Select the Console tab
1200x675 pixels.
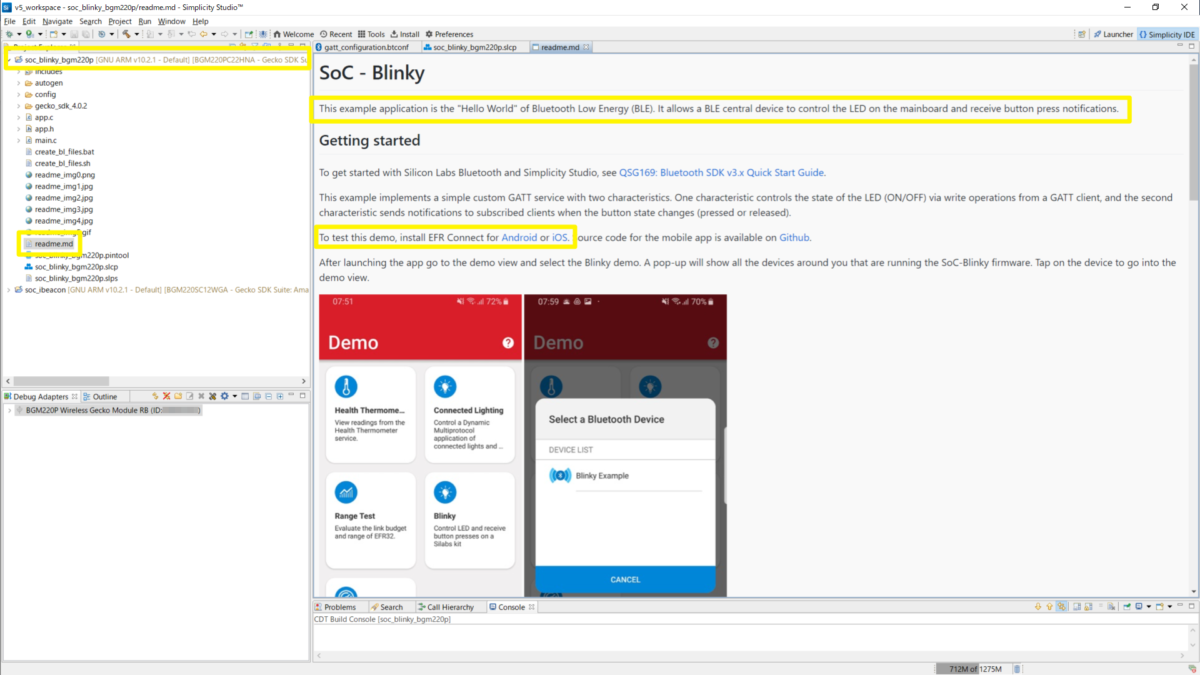(511, 607)
